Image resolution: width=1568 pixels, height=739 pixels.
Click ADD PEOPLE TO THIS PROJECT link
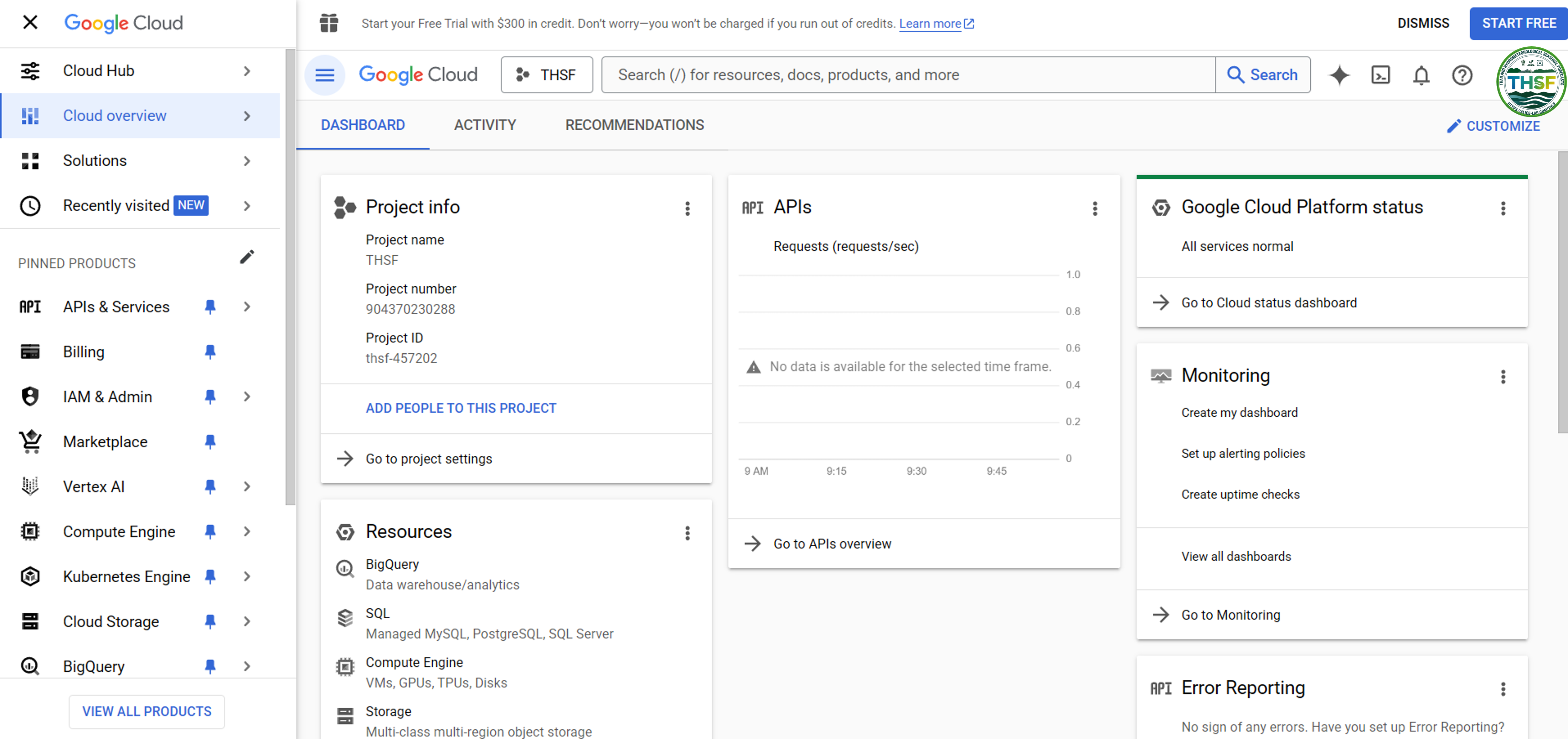461,408
